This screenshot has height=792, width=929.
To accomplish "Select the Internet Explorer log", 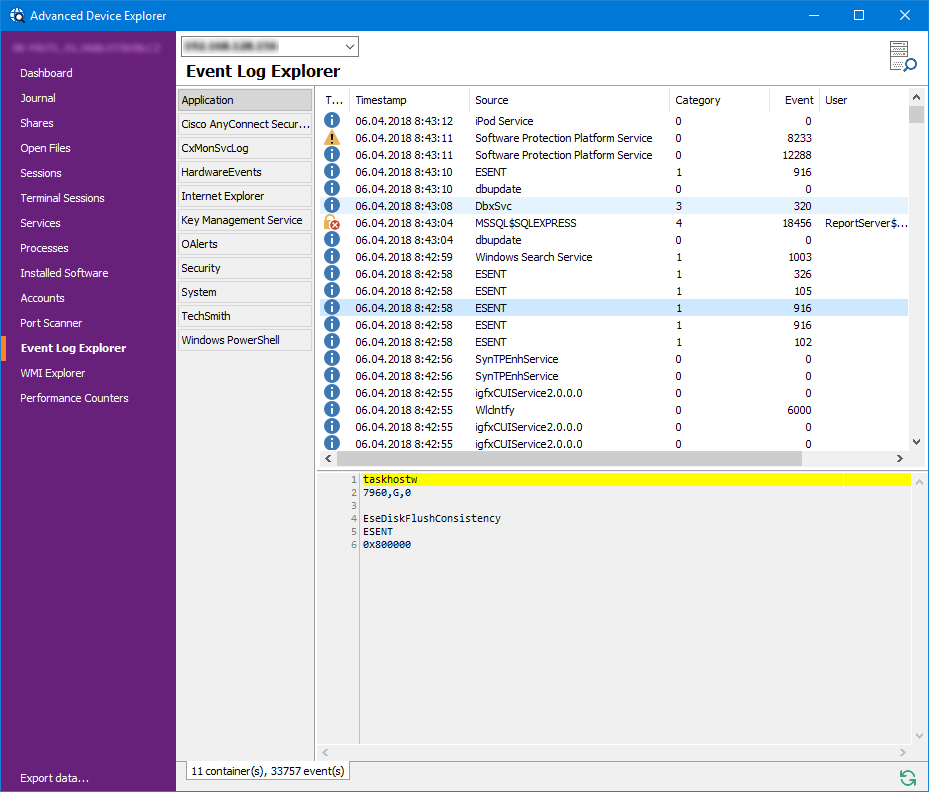I will pos(245,196).
